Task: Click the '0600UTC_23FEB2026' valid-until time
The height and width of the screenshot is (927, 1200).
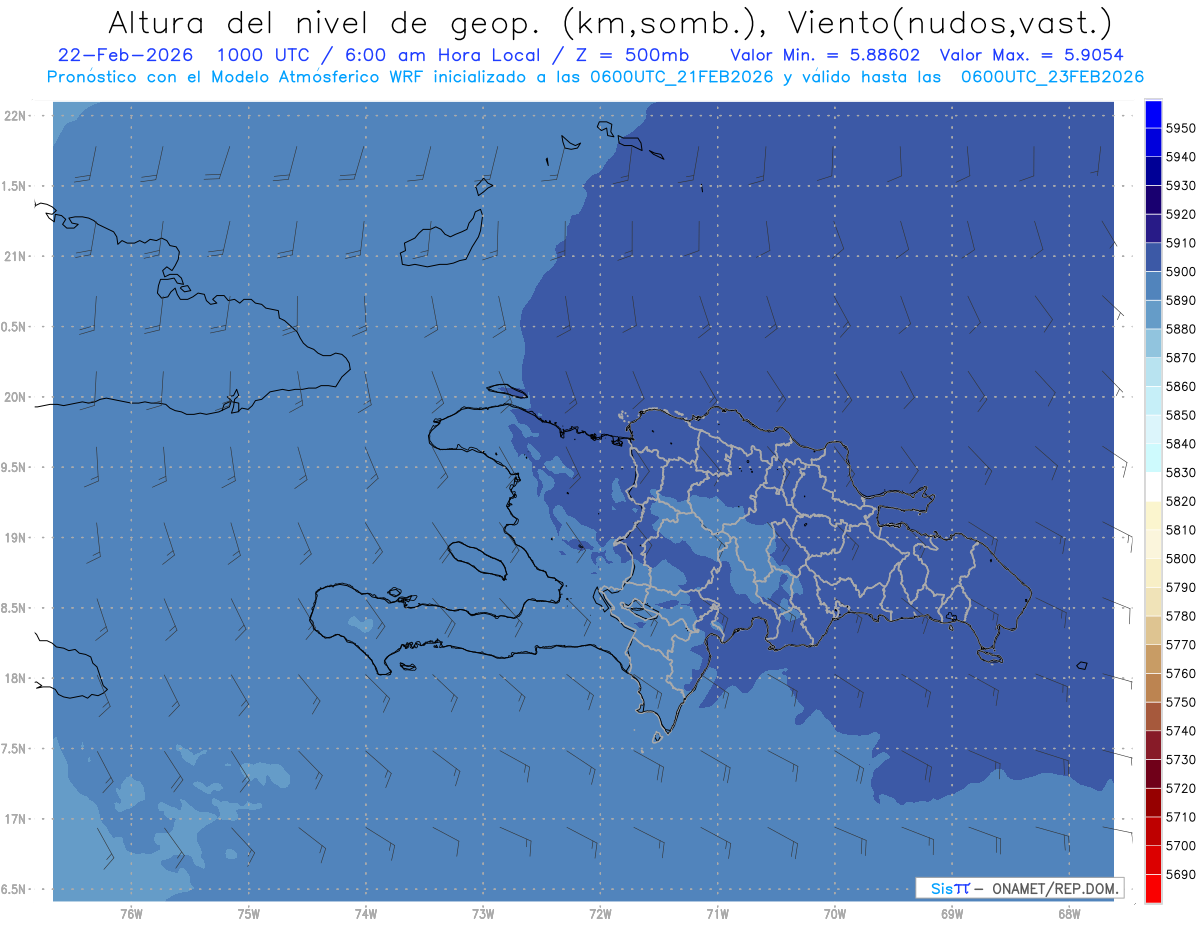Action: 1053,76
